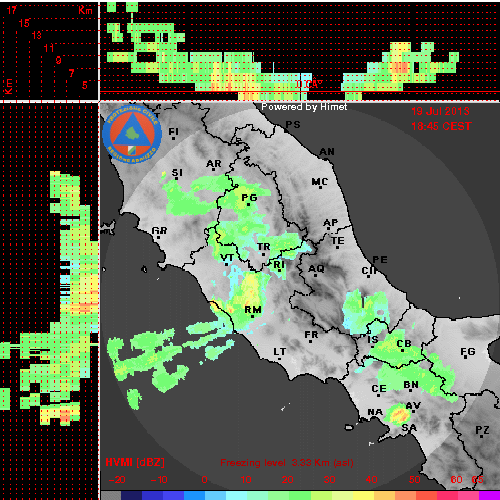Click the strong radar echo near Naples (NA)
The width and height of the screenshot is (500, 500).
coord(398,415)
